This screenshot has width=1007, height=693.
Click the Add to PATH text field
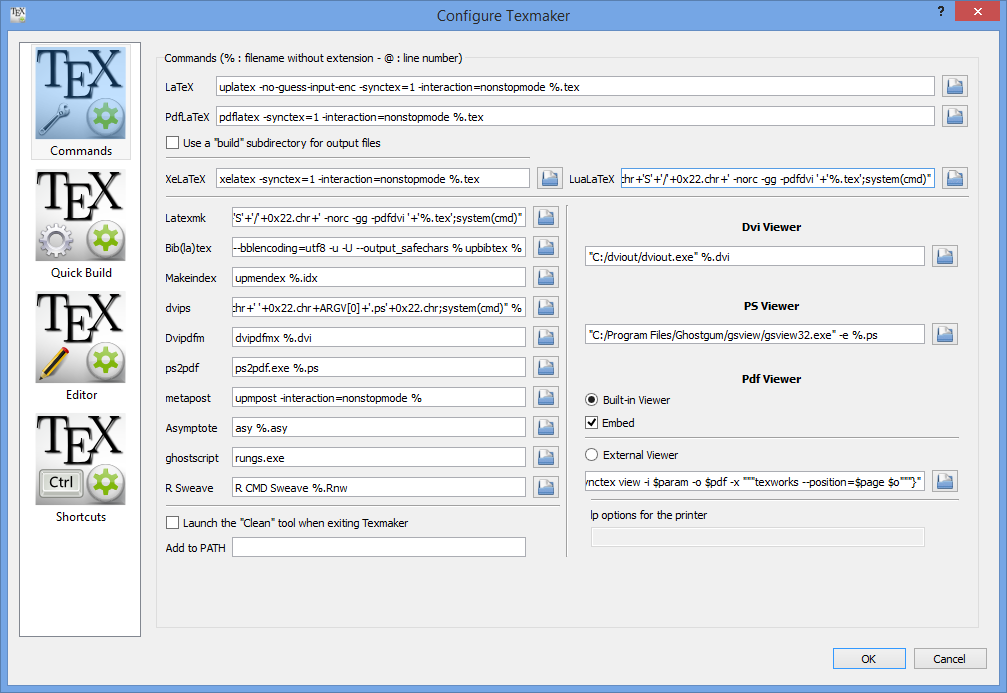(x=378, y=547)
